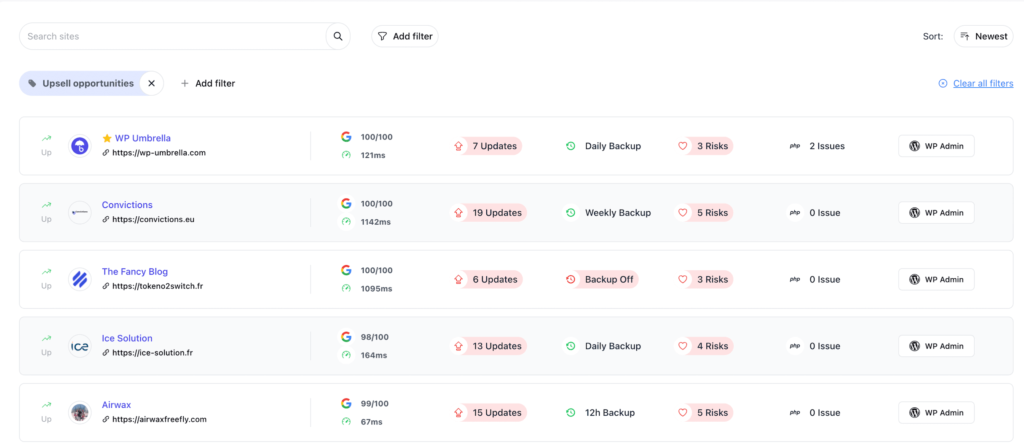Click the 4 Risks badge

coord(706,346)
